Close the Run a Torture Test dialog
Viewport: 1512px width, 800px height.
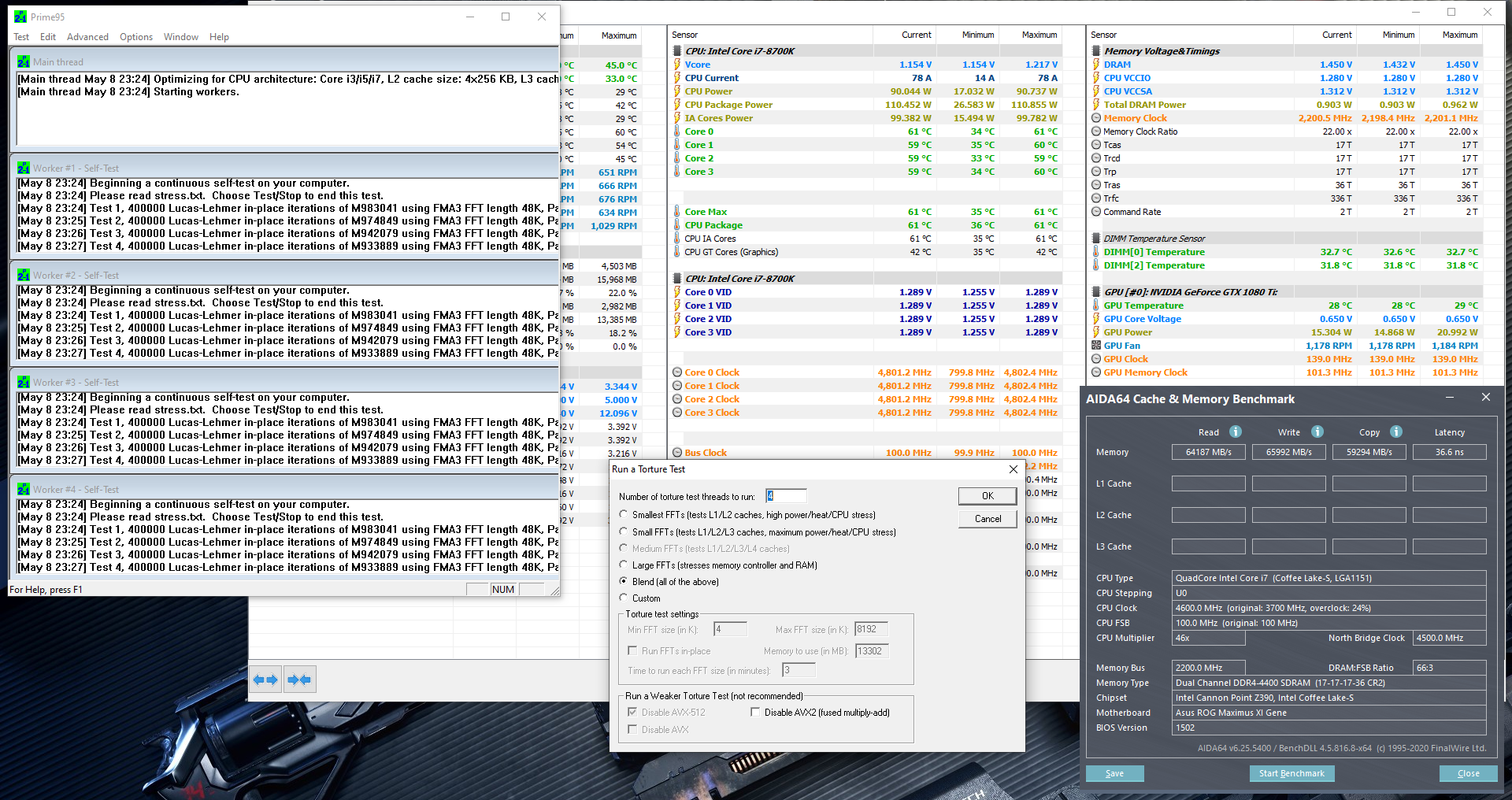(x=1013, y=469)
